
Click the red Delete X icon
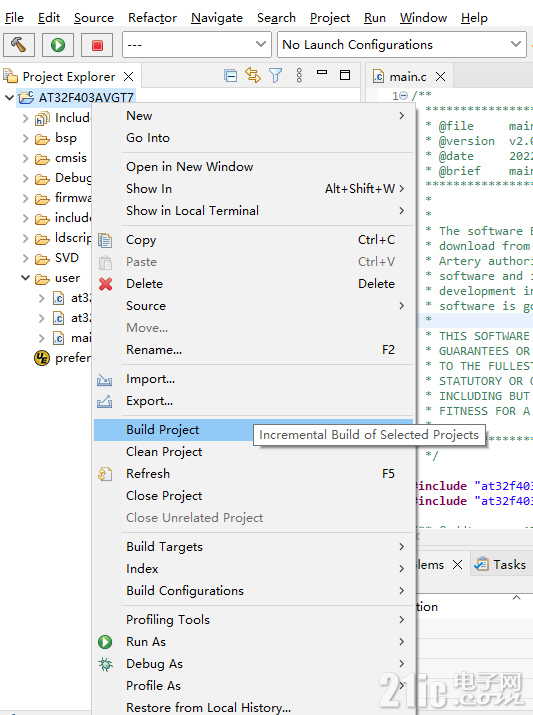click(105, 284)
